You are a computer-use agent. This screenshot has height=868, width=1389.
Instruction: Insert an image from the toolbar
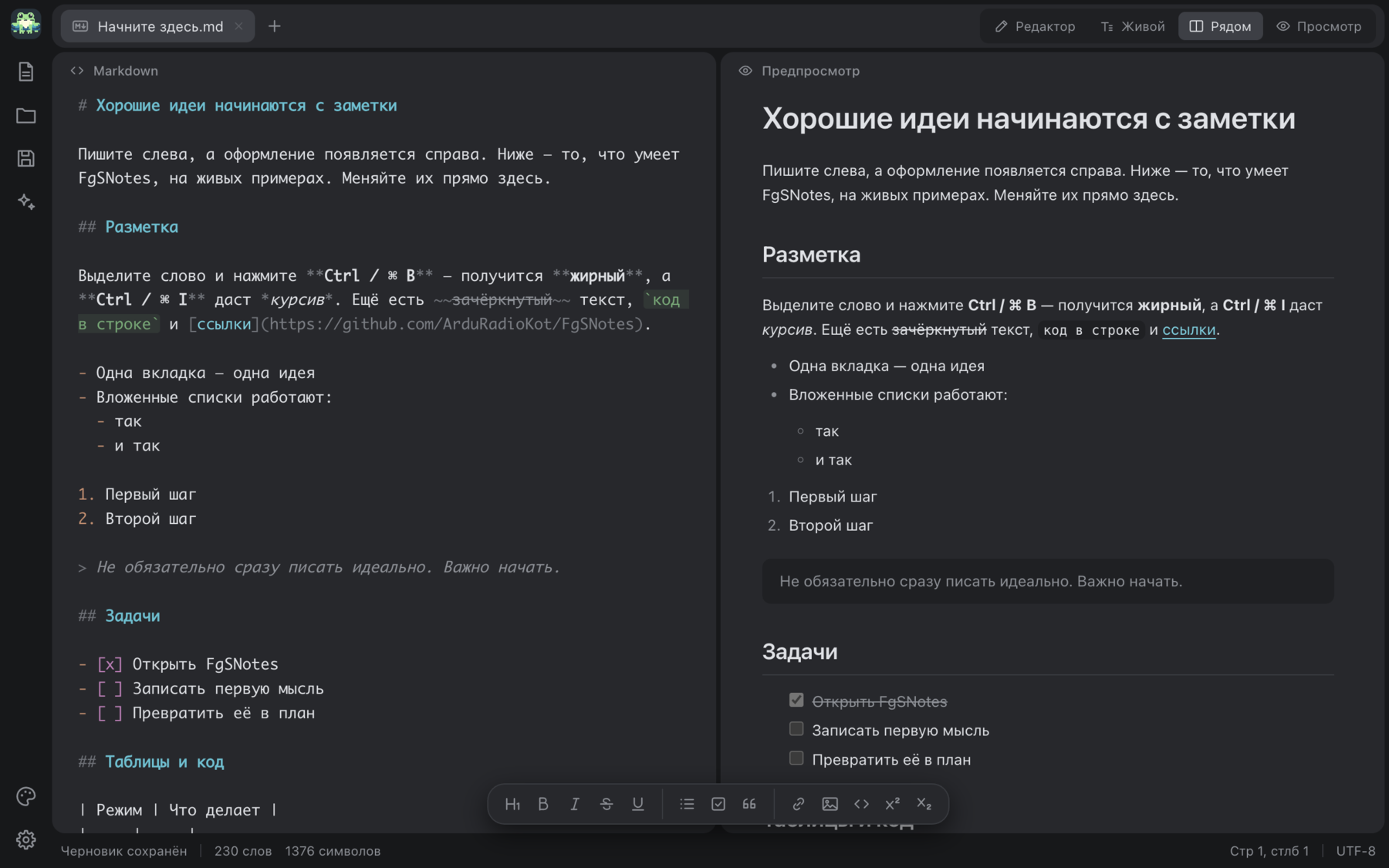[x=830, y=804]
